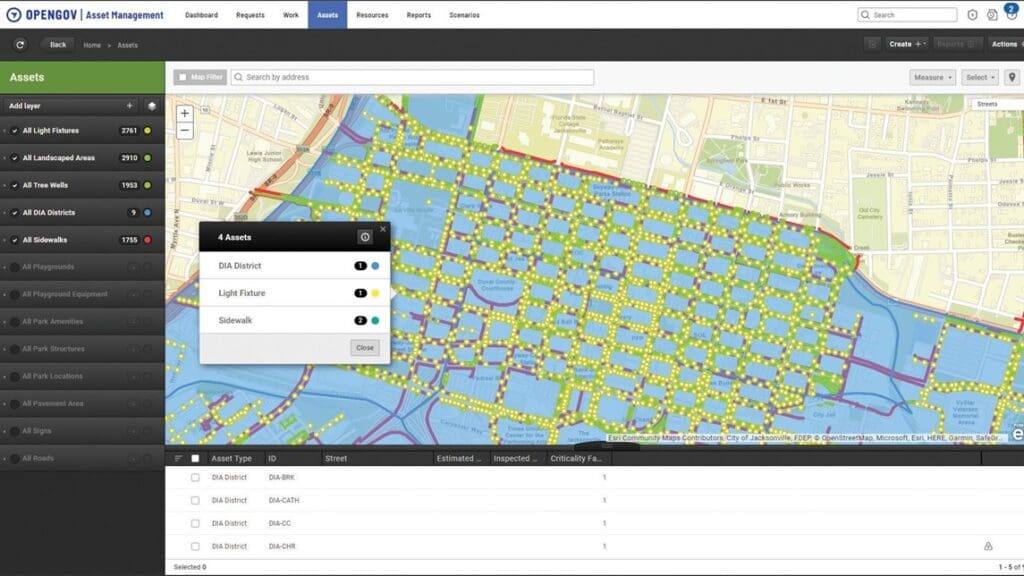1024x576 pixels.
Task: Click the 2910 count badge for Landscaped Areas
Action: pyautogui.click(x=129, y=158)
